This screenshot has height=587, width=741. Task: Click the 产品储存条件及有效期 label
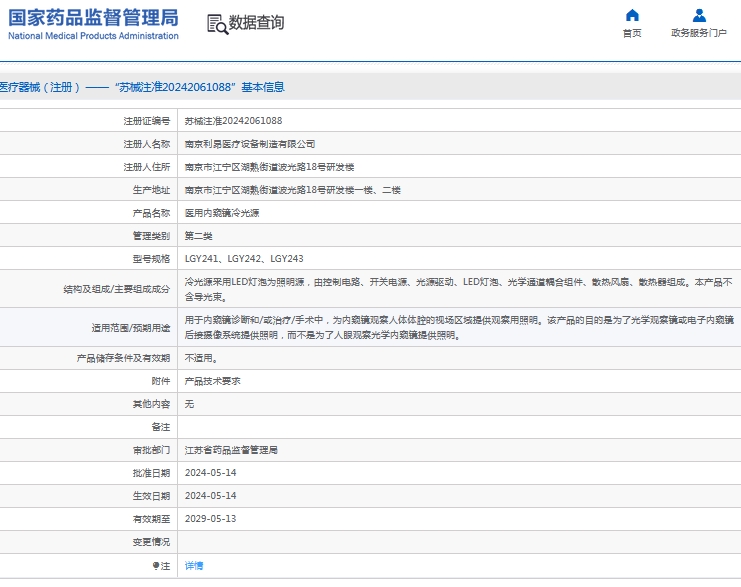(x=123, y=358)
